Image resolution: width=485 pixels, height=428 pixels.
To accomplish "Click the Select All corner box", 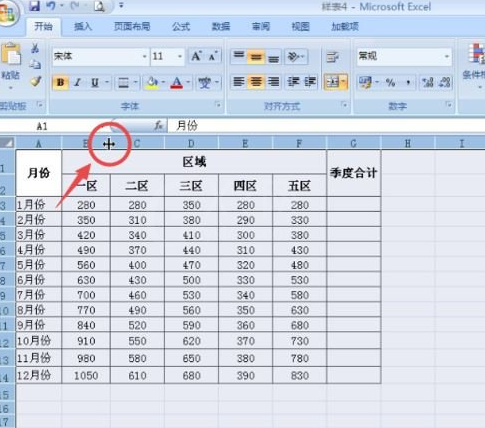I will [x=7, y=143].
